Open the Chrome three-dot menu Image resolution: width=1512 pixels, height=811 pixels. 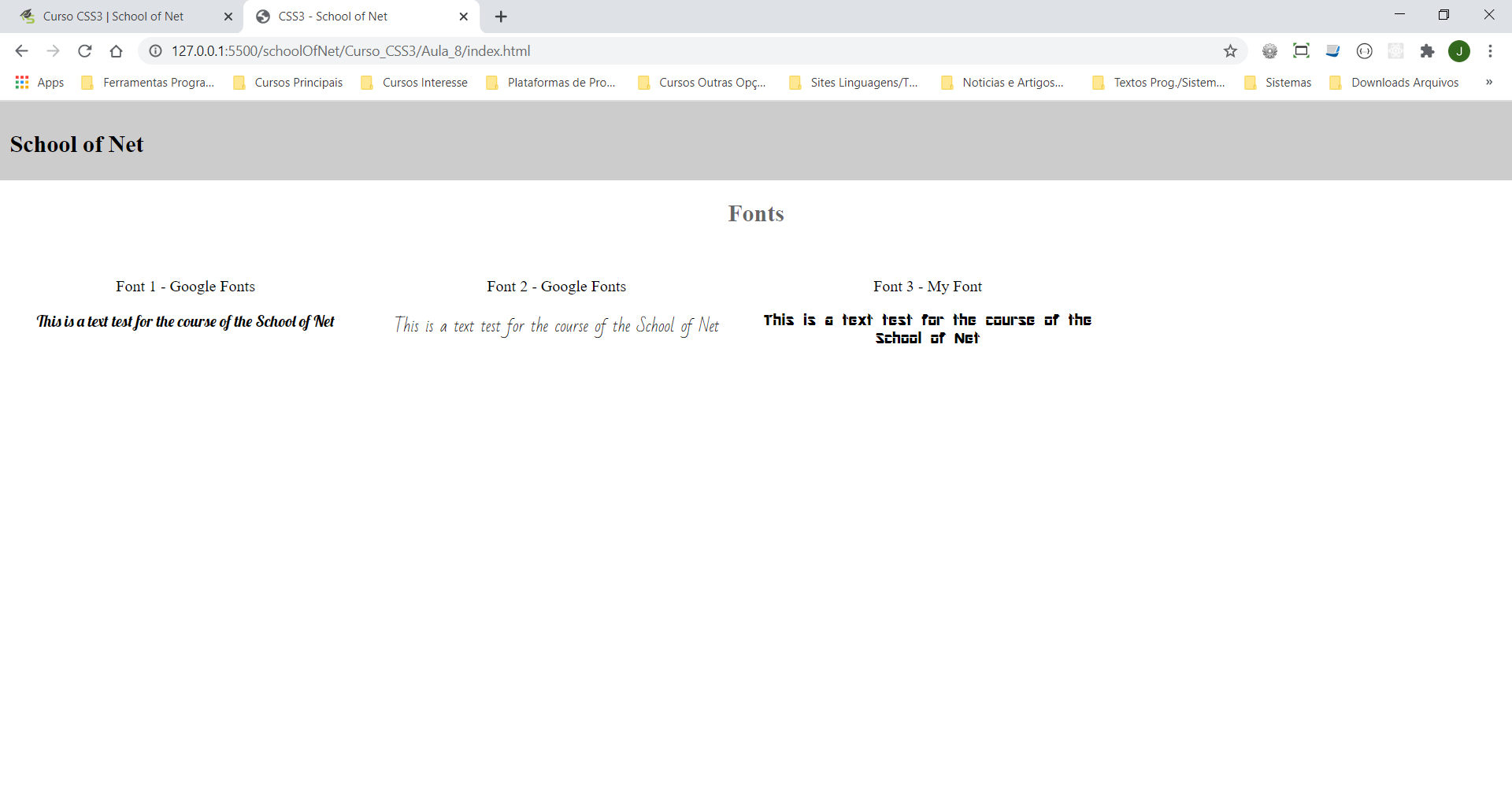pyautogui.click(x=1490, y=51)
